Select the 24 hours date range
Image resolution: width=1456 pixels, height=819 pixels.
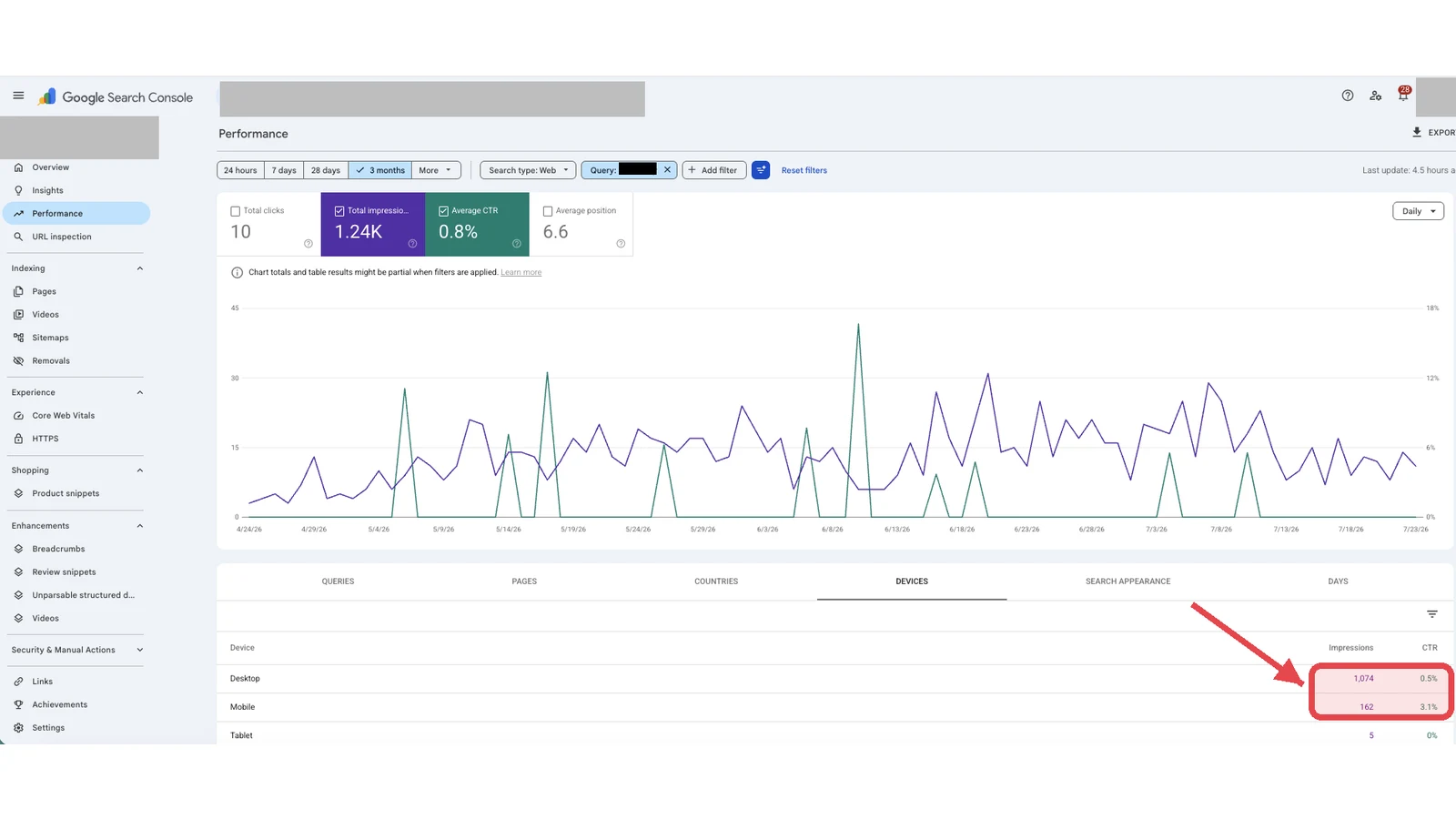(x=240, y=170)
